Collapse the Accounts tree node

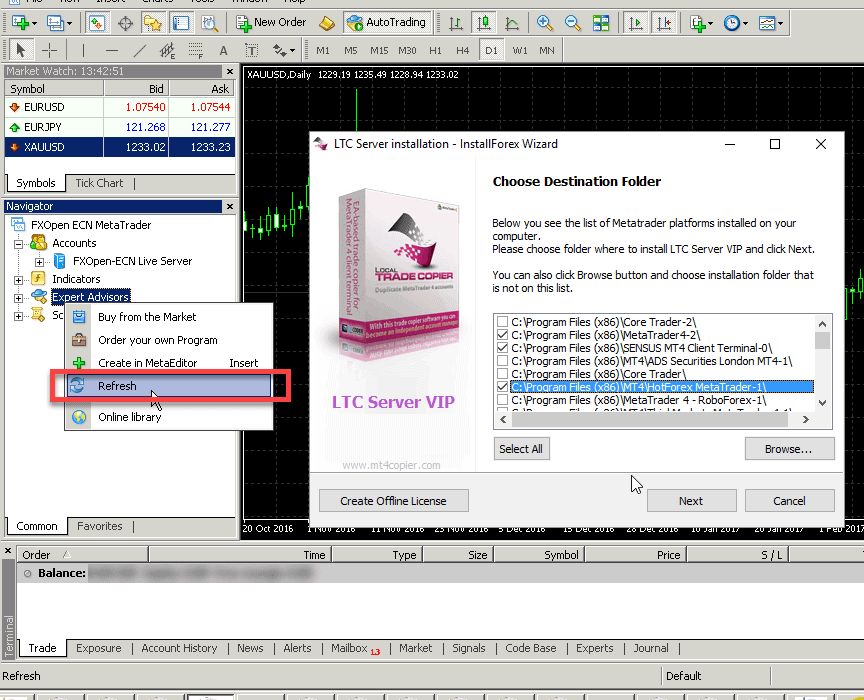point(18,244)
